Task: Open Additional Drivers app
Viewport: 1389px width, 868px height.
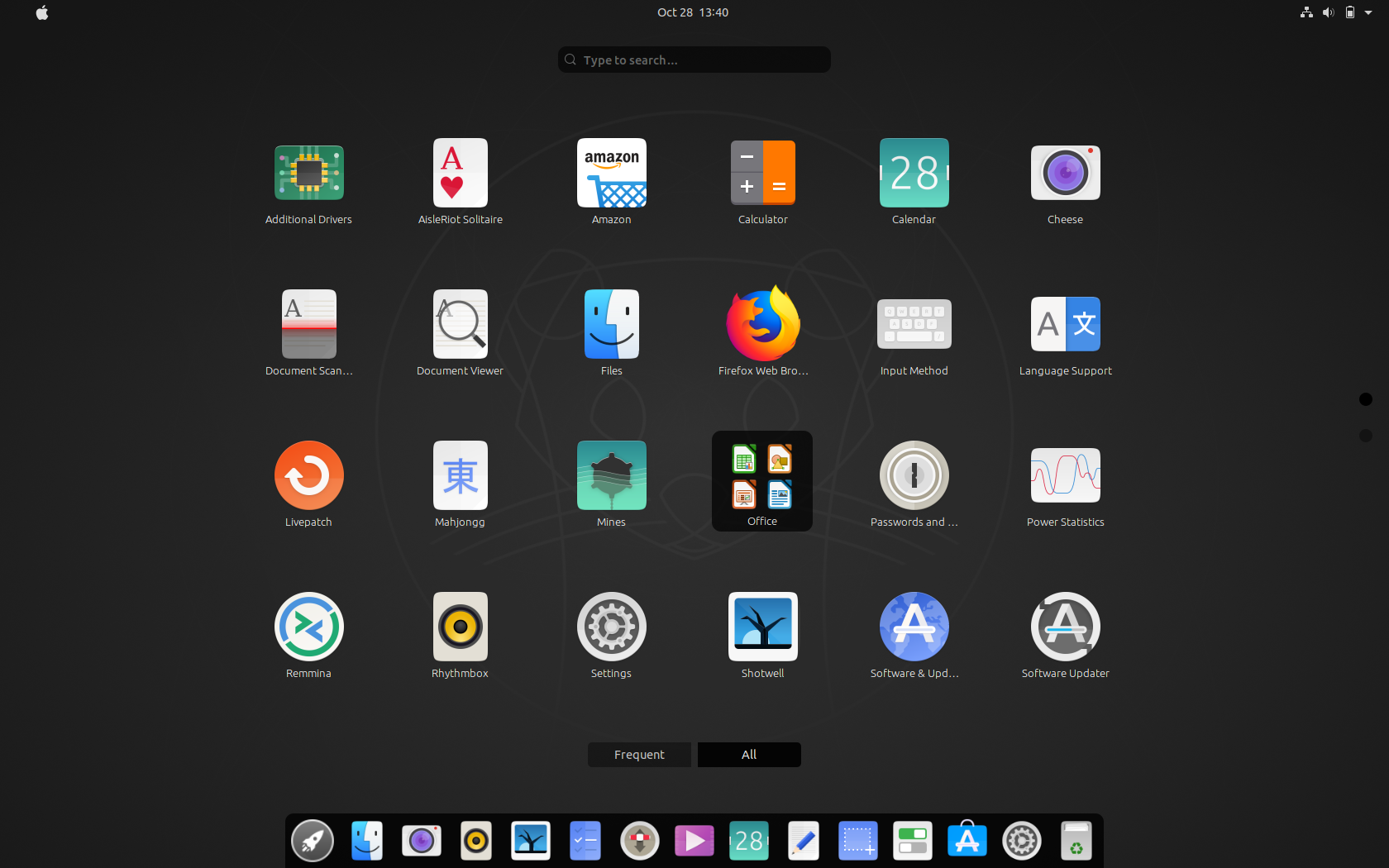Action: [308, 173]
